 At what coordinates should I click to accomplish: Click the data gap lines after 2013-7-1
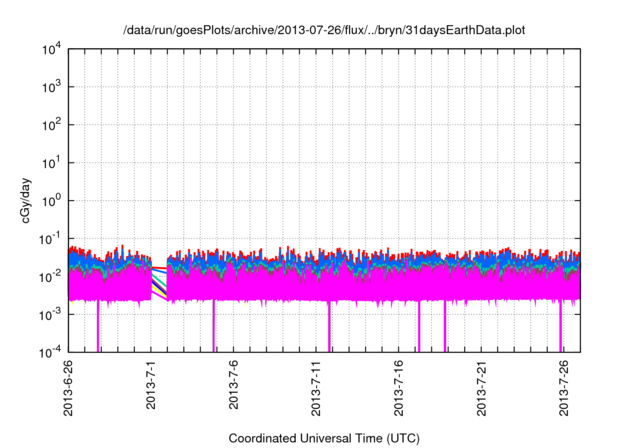point(159,284)
